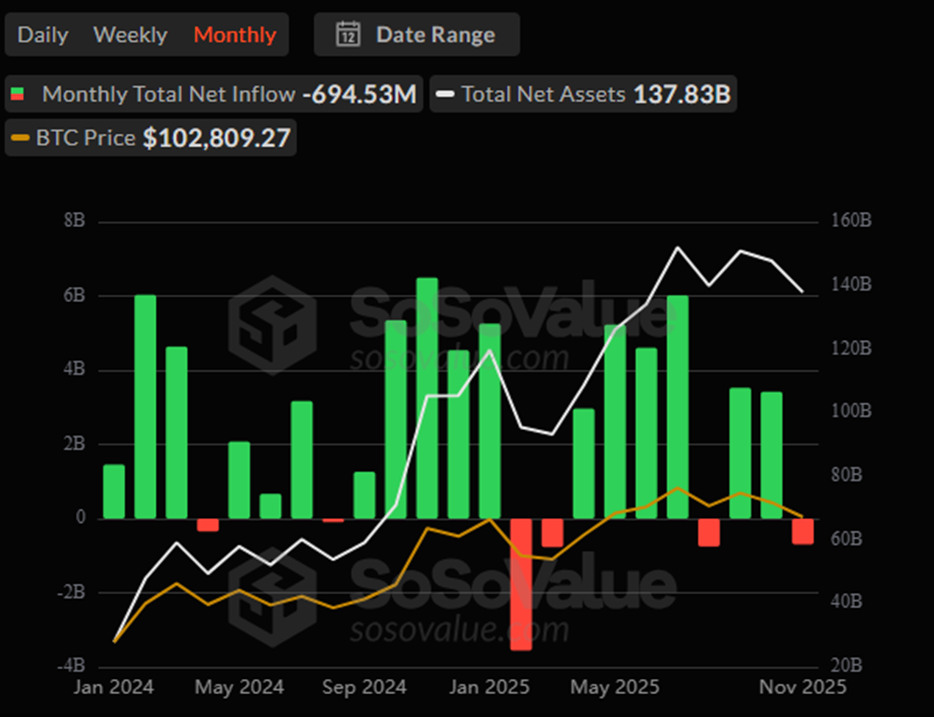
Task: Click the large red outflow bar below -2B
Action: click(521, 583)
